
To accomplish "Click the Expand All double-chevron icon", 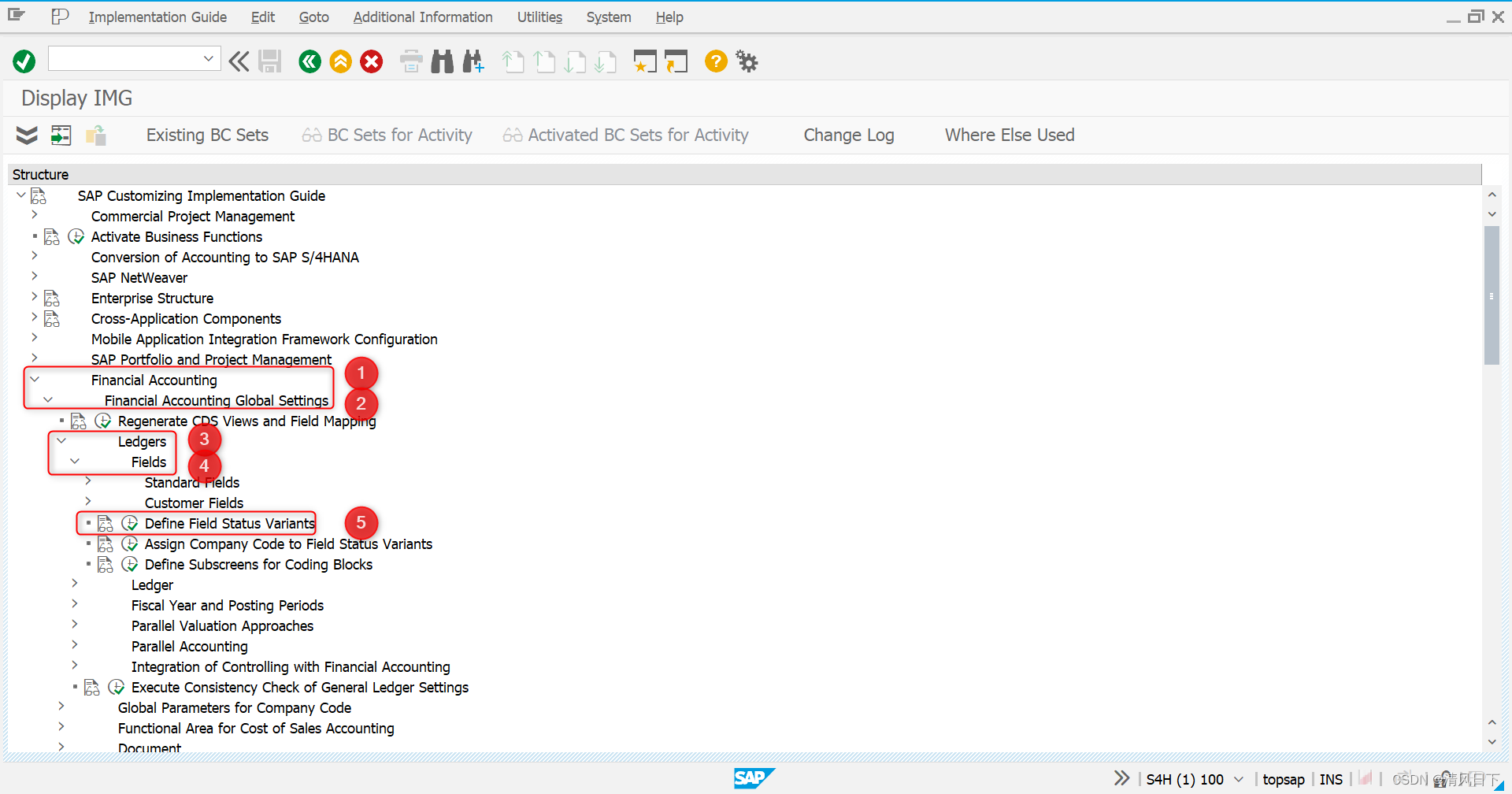I will 27,135.
